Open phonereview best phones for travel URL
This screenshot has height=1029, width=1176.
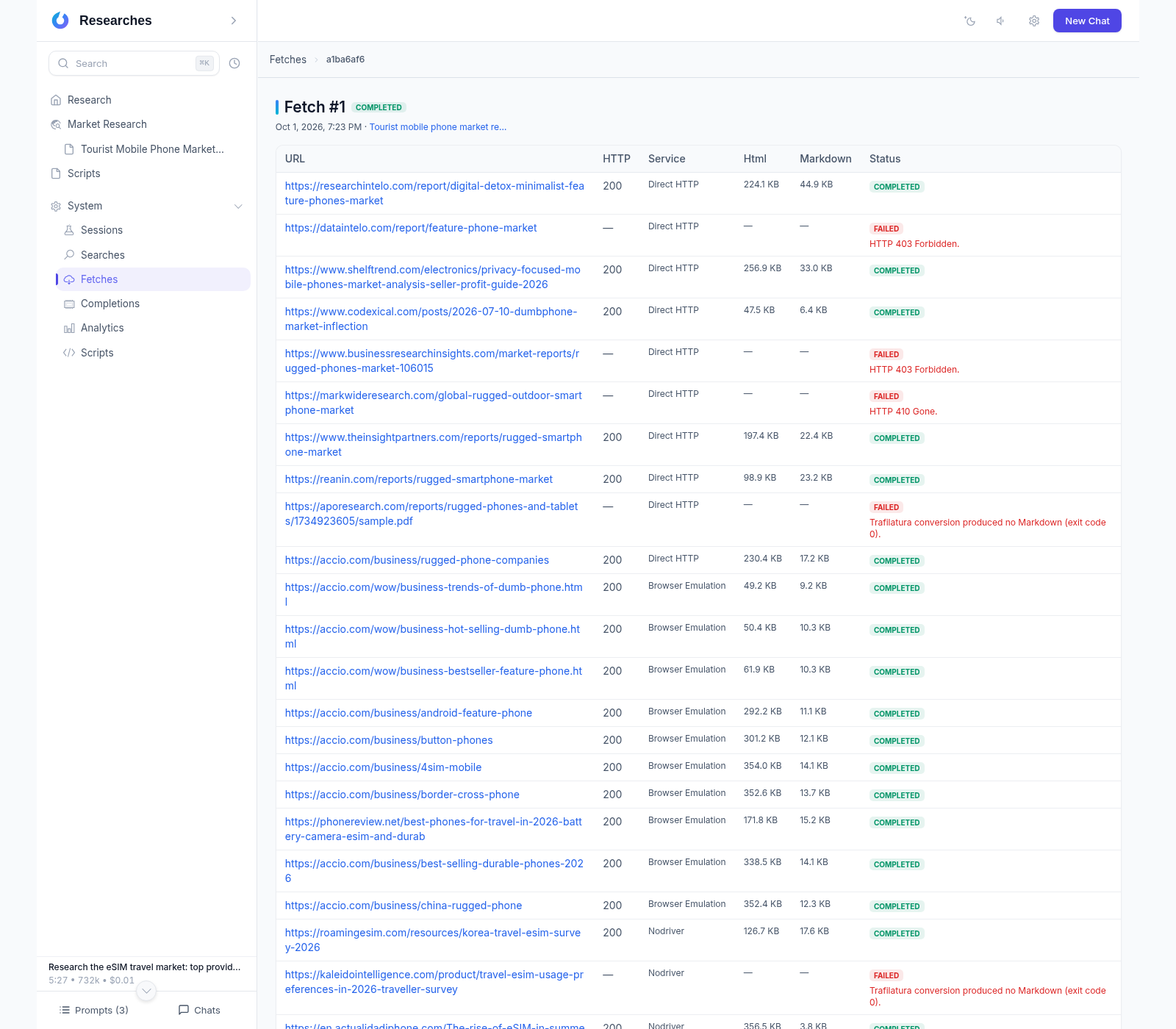click(434, 829)
